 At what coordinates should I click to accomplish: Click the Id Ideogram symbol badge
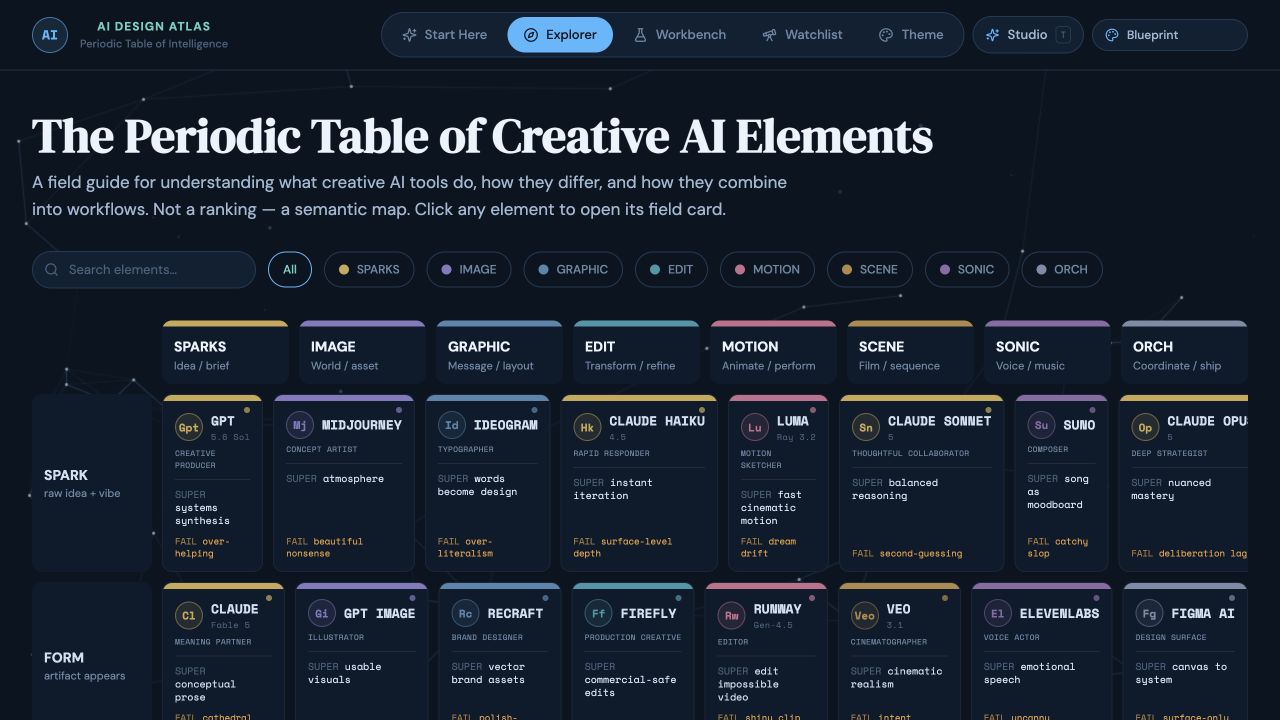click(x=451, y=425)
